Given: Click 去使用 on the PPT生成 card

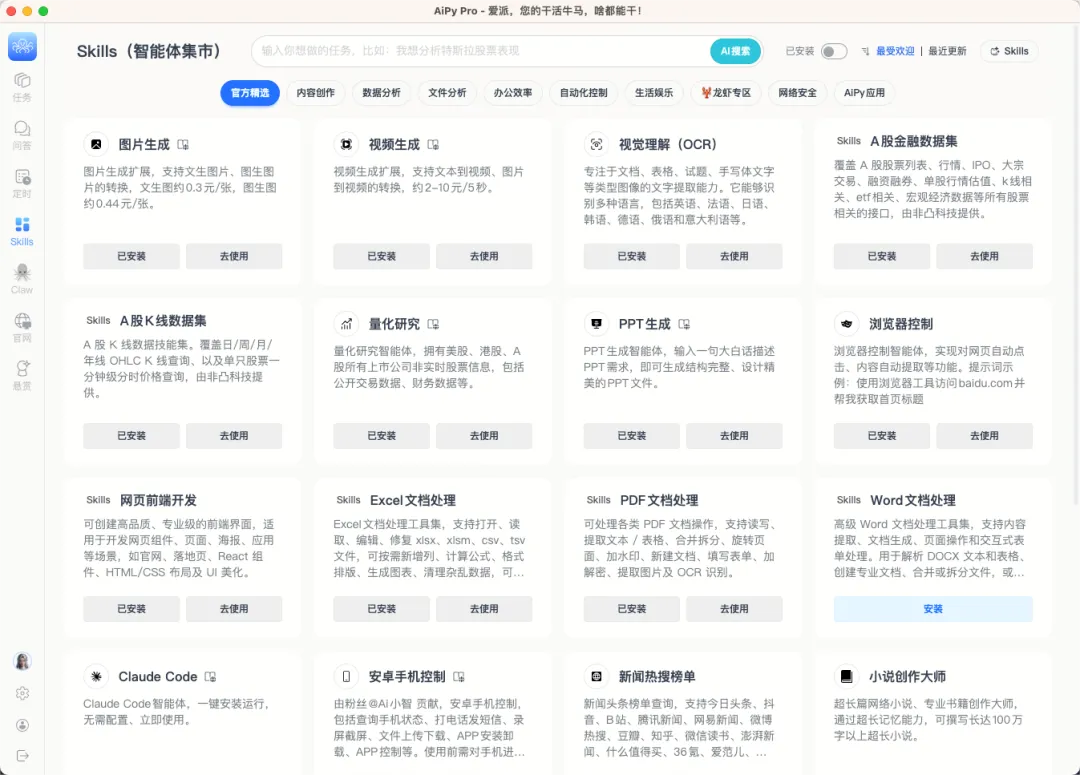Looking at the screenshot, I should coord(734,436).
